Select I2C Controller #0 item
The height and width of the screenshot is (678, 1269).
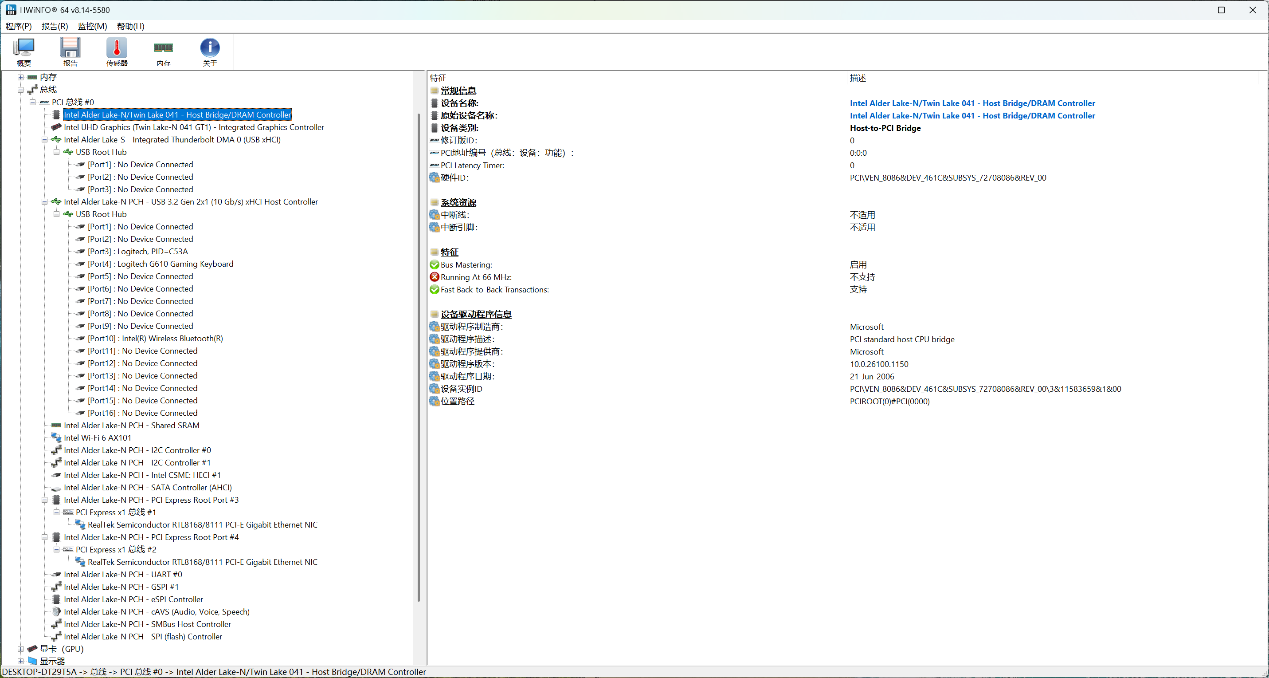[137, 450]
